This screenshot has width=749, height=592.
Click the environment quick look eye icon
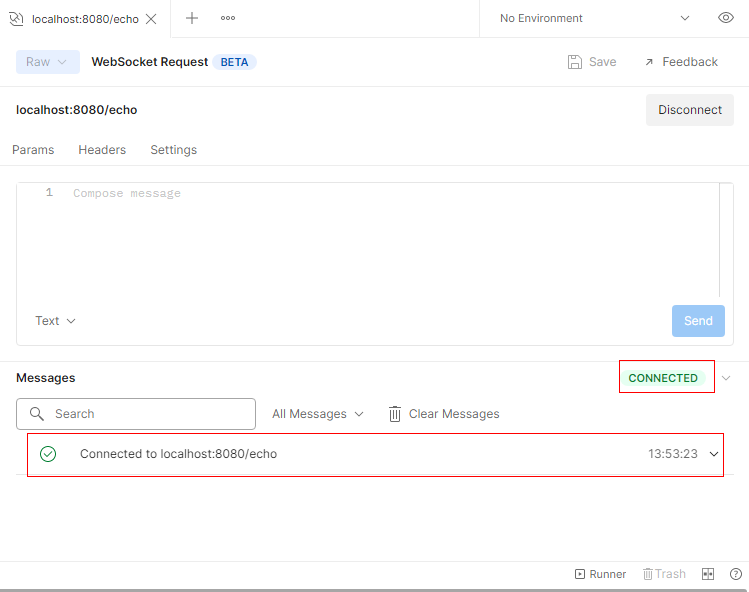click(726, 18)
